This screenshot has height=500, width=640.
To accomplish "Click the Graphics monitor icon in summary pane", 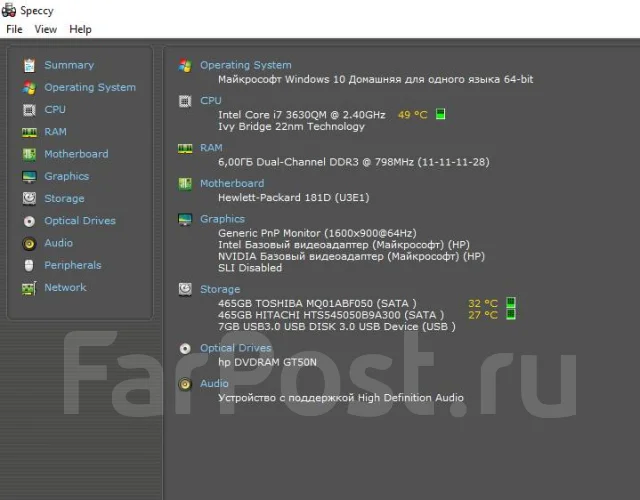I will coord(185,219).
